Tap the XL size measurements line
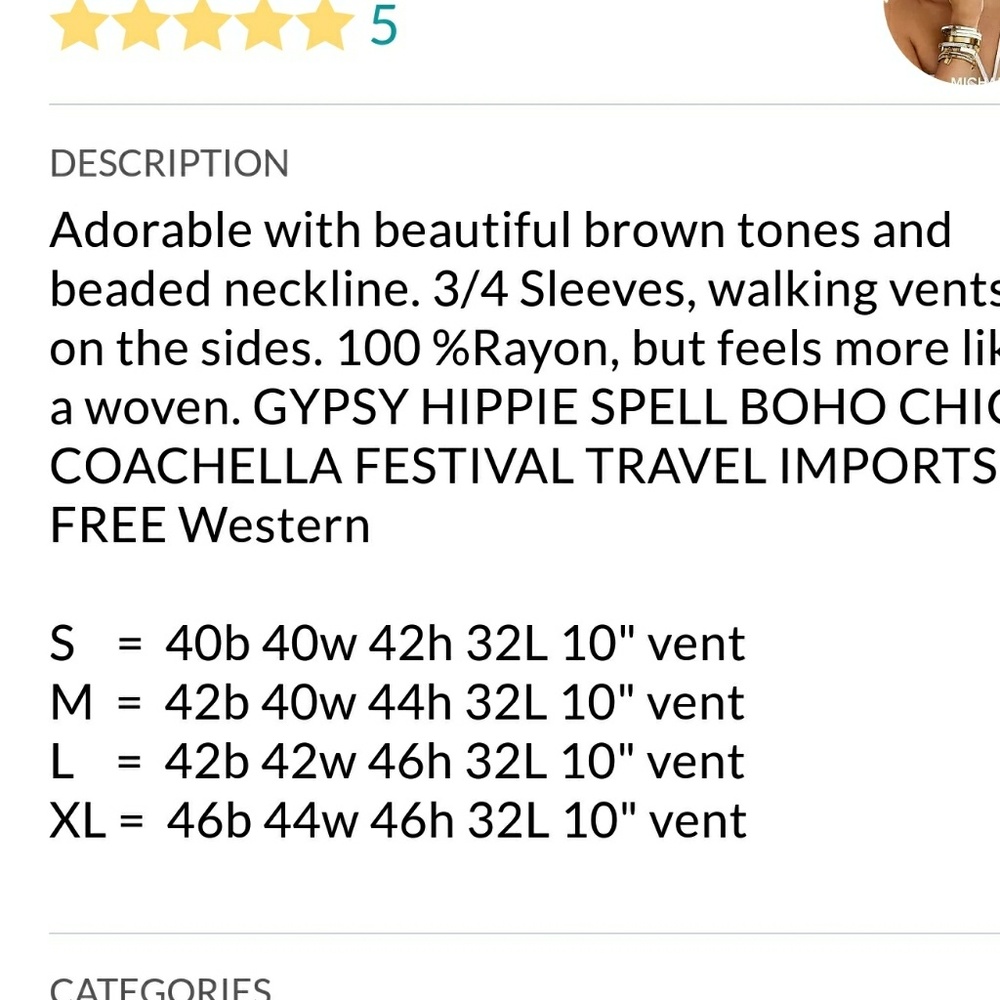This screenshot has width=1000, height=1000. coord(397,821)
